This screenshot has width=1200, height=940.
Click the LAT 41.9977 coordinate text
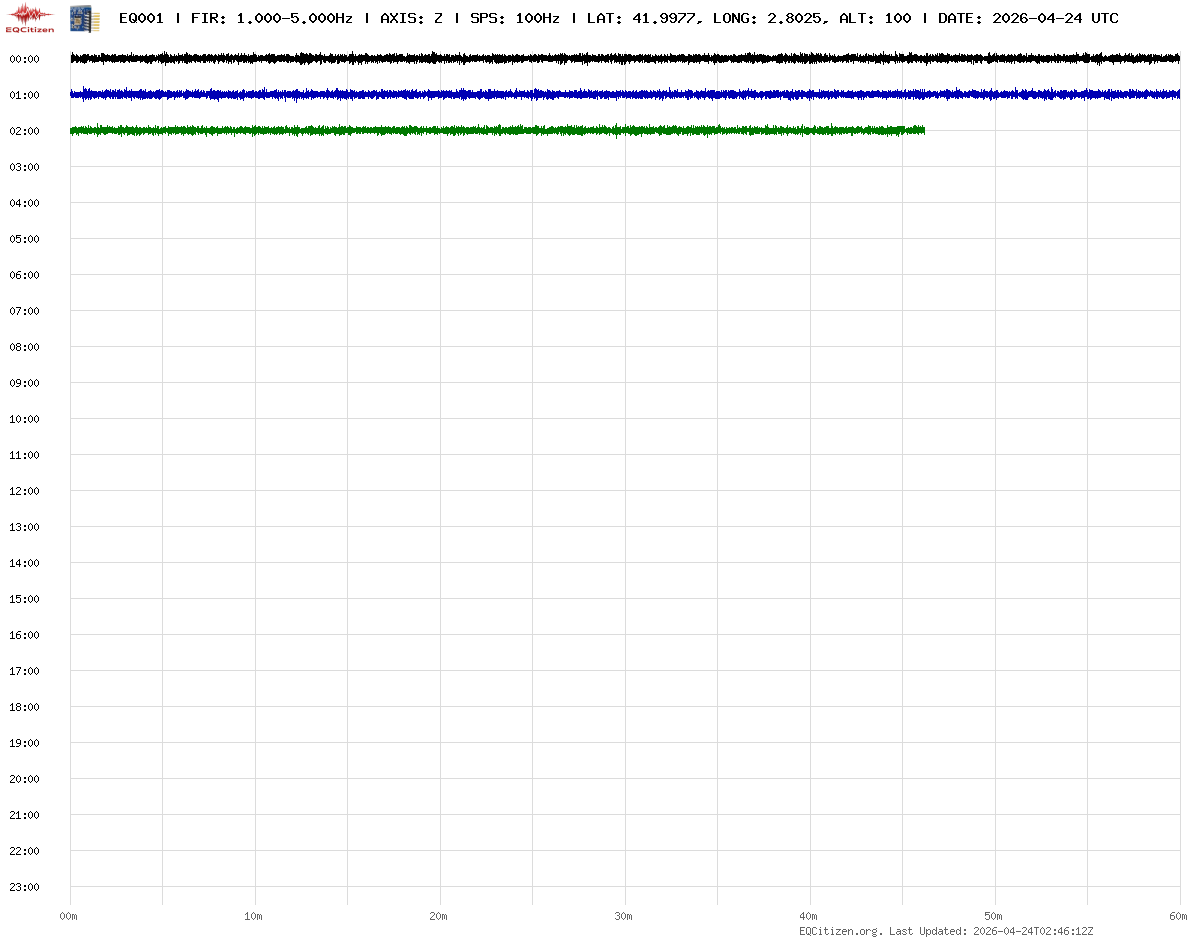pyautogui.click(x=641, y=18)
